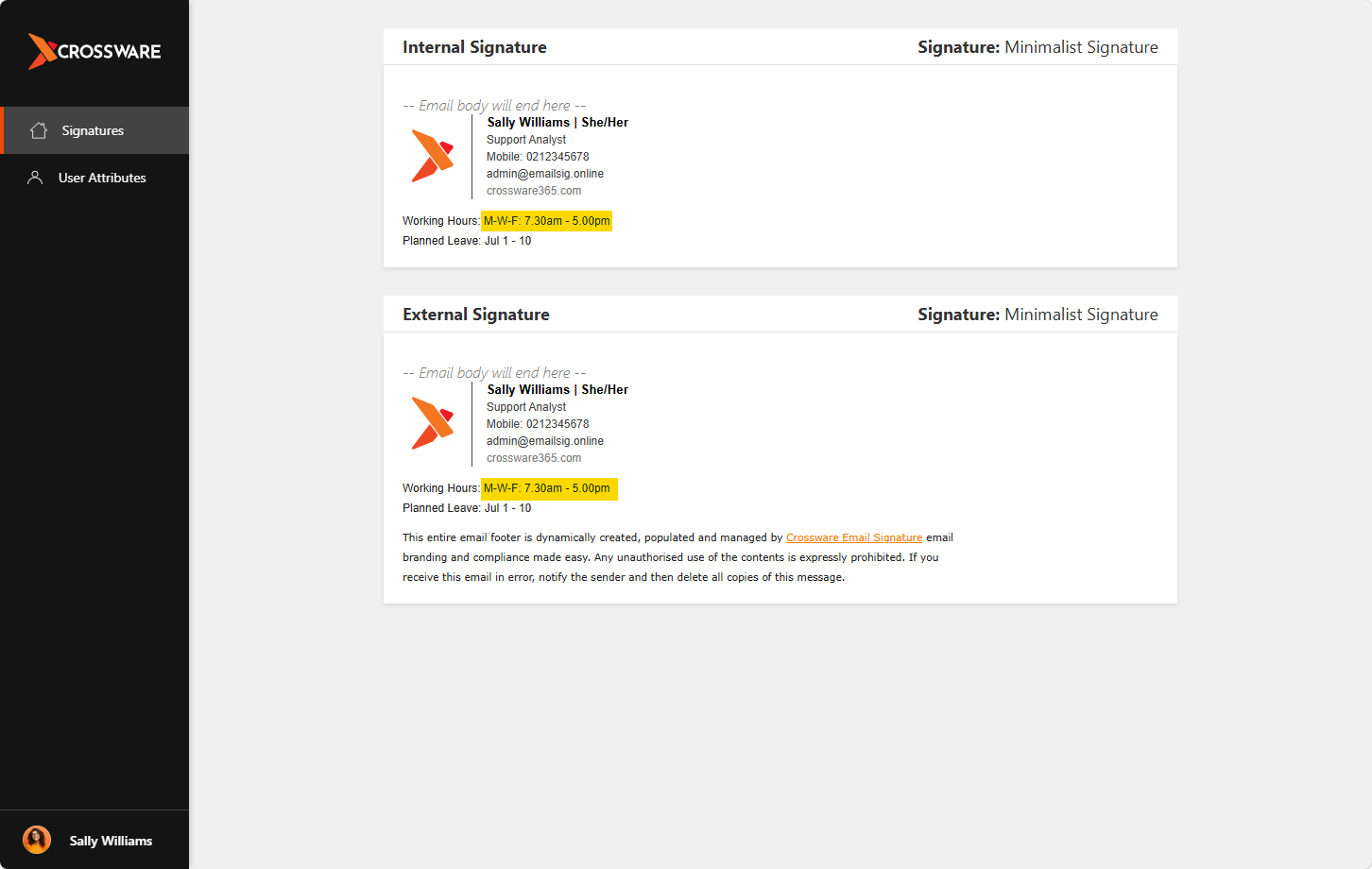
Task: Click the Crossware logo in sidebar
Action: click(94, 51)
